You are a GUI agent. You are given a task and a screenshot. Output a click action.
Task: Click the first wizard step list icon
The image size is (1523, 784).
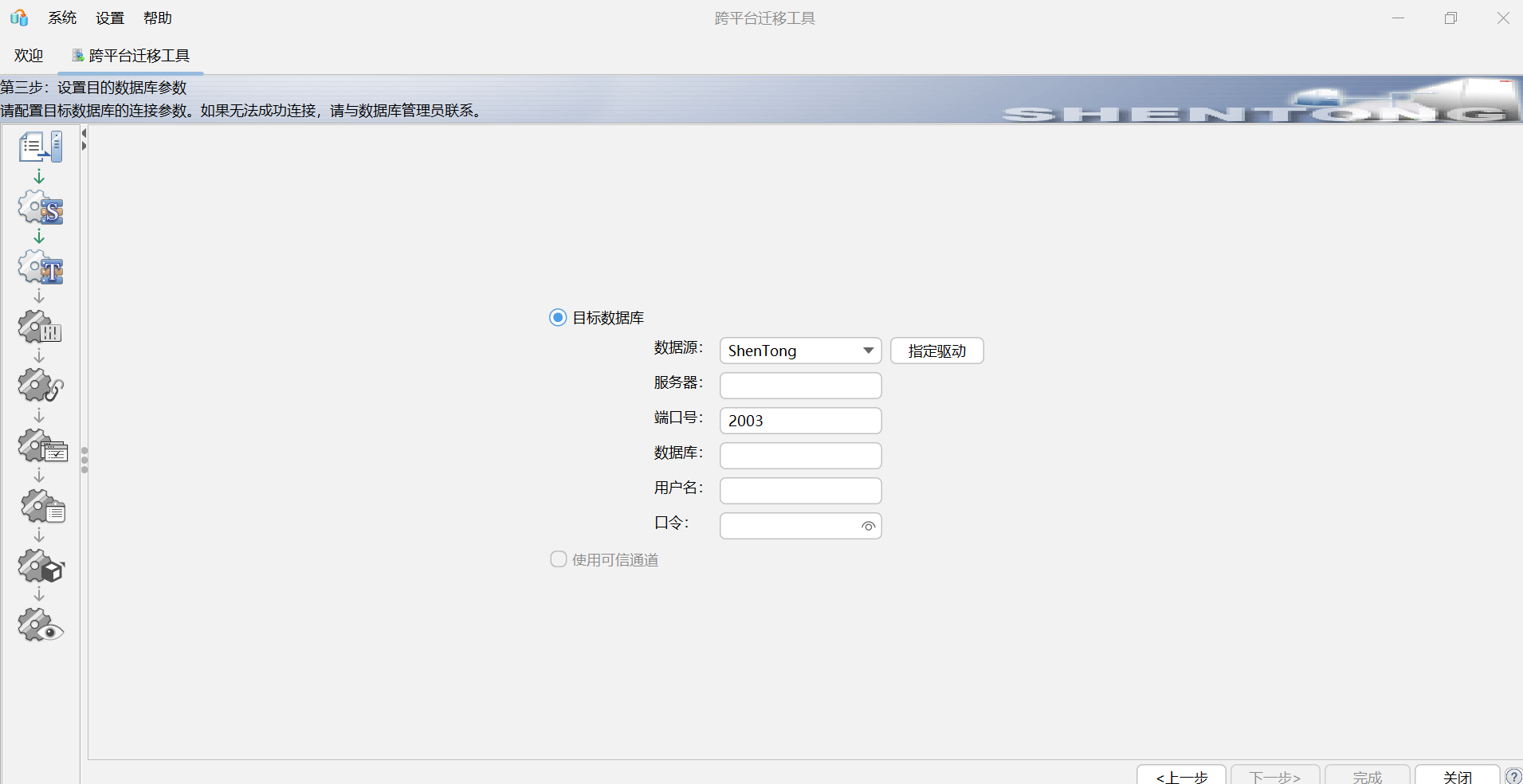click(41, 147)
